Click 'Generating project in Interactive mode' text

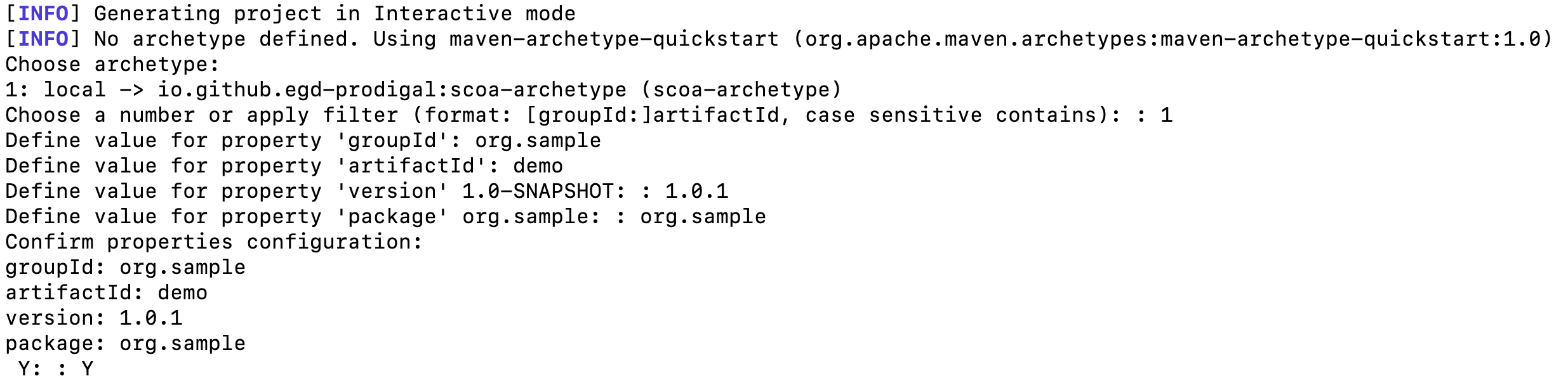point(335,13)
